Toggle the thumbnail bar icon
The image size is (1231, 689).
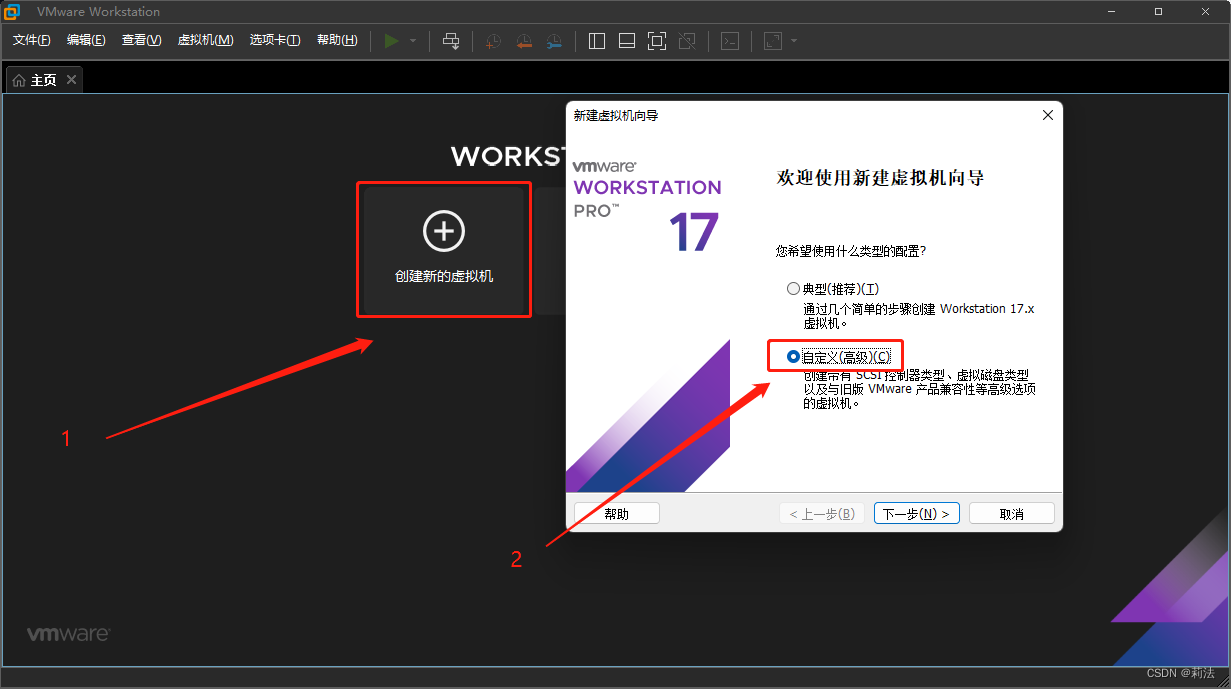tap(627, 41)
